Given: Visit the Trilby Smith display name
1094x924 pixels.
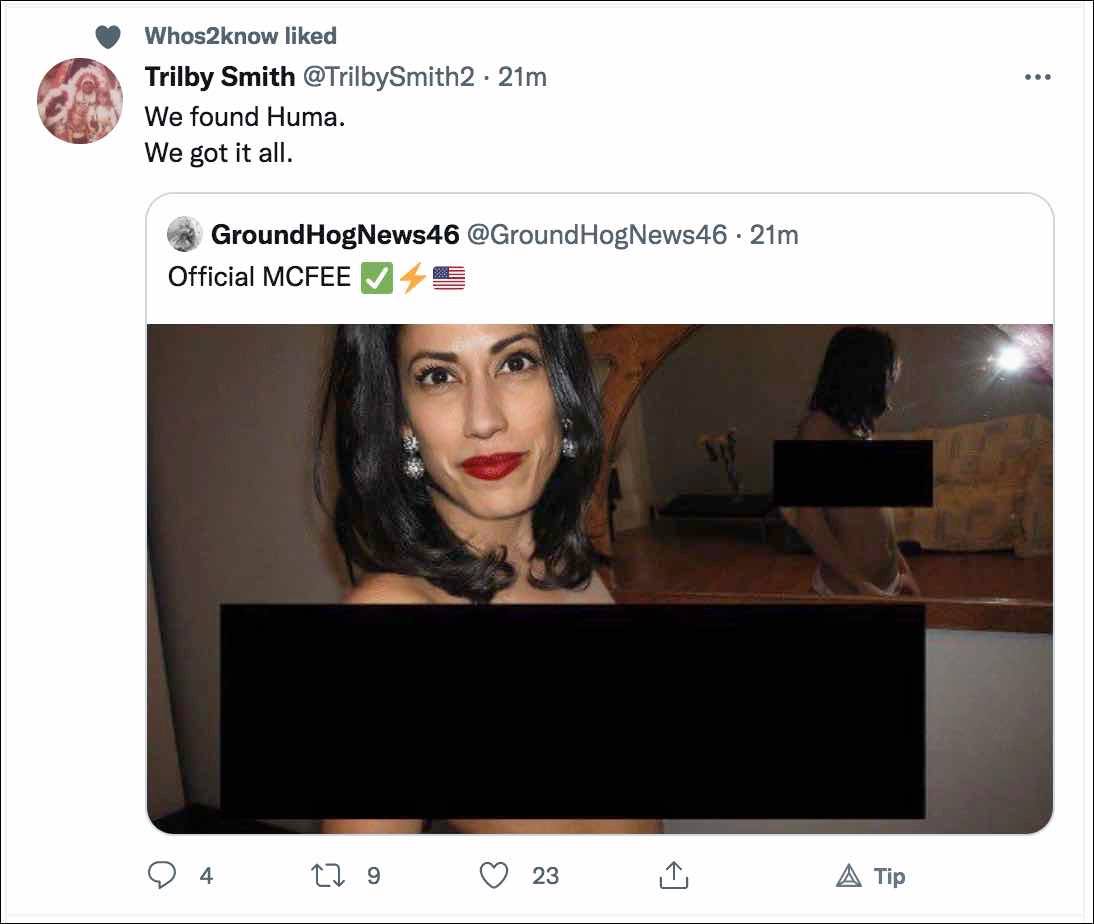Looking at the screenshot, I should pyautogui.click(x=220, y=77).
